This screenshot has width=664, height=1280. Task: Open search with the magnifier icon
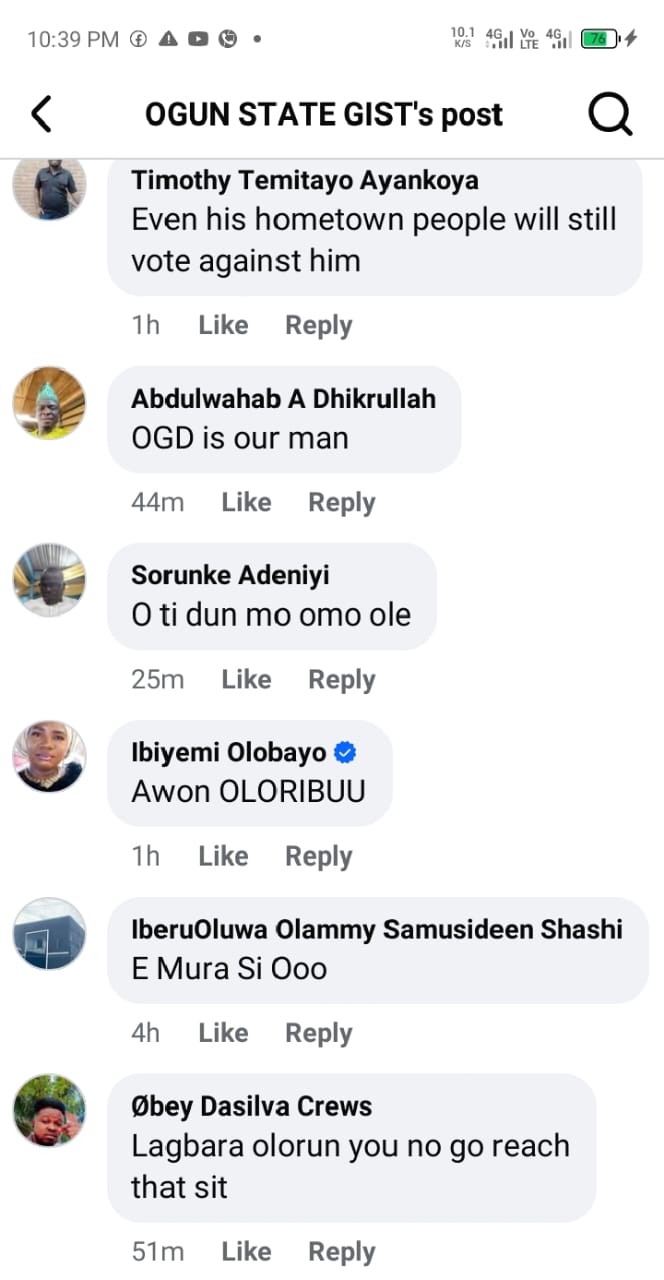coord(609,115)
